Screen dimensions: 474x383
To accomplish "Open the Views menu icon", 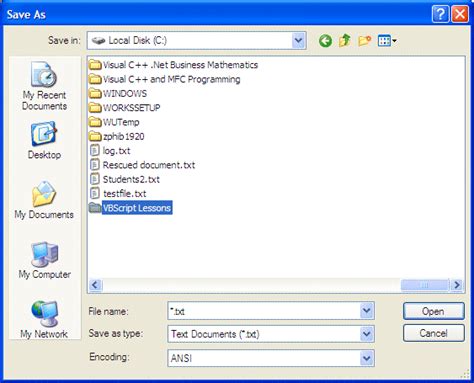I will (x=387, y=41).
